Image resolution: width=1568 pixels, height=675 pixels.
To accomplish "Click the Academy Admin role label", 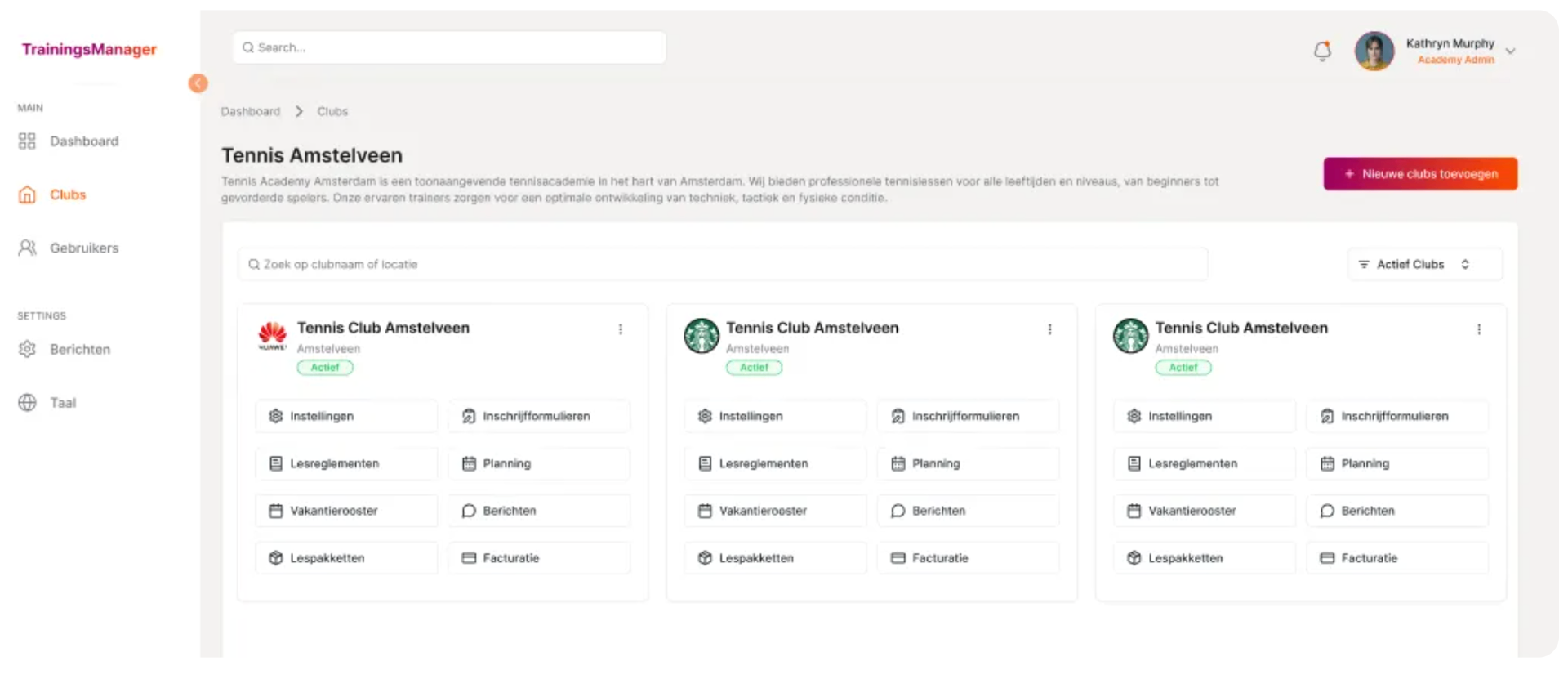I will (x=1456, y=60).
